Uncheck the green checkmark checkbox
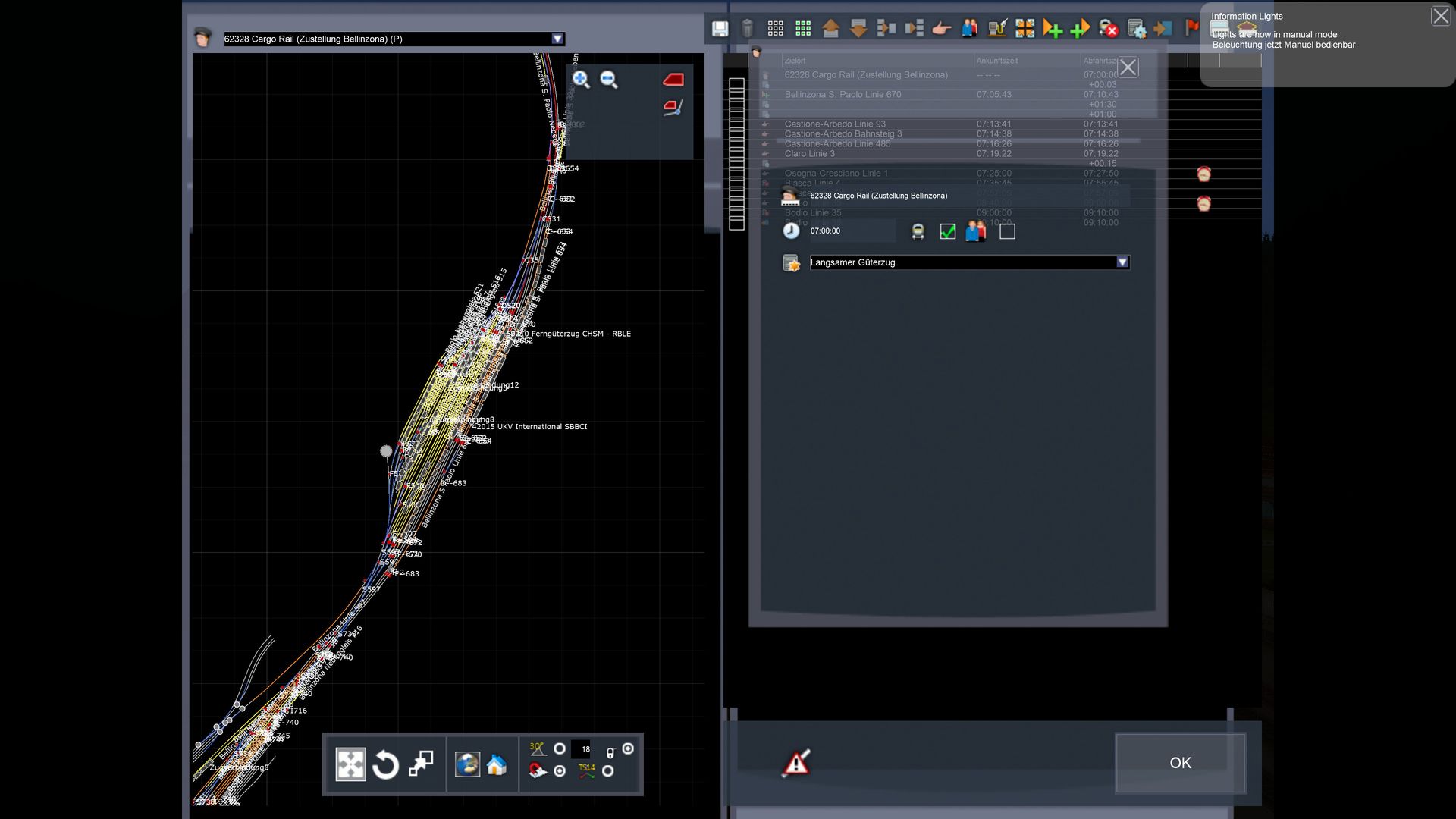 tap(947, 232)
